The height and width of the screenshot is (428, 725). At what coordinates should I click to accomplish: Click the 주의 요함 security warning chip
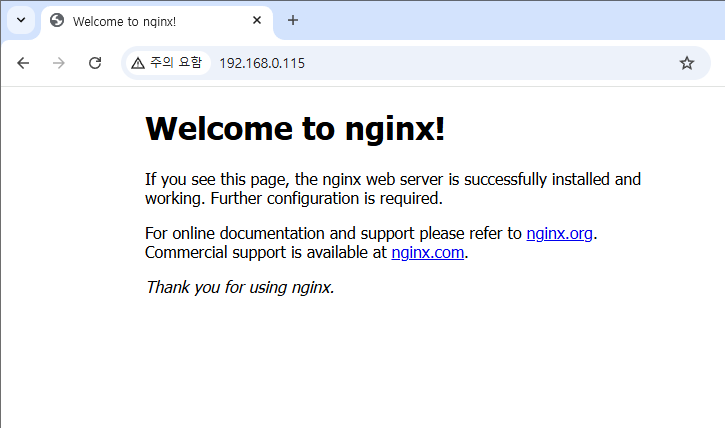click(167, 63)
